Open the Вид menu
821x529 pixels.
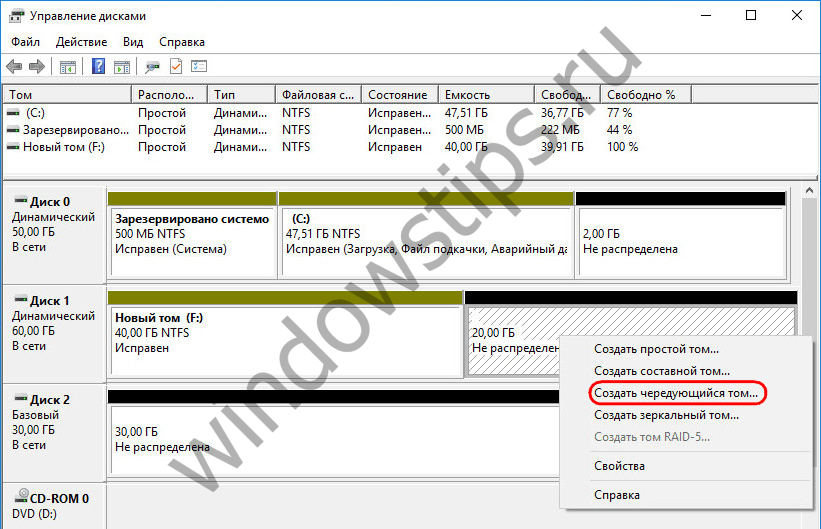133,42
